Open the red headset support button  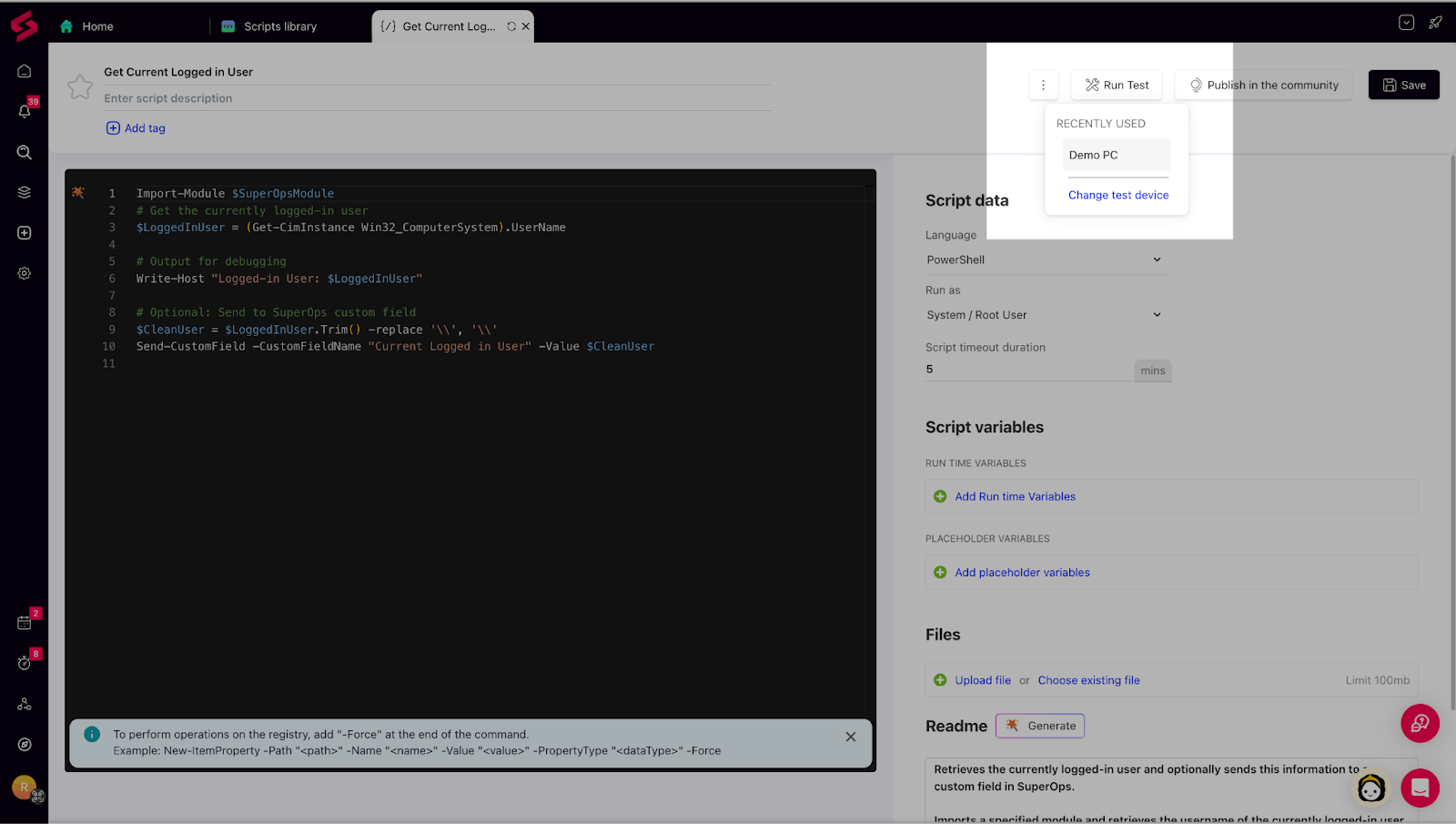tap(1420, 724)
